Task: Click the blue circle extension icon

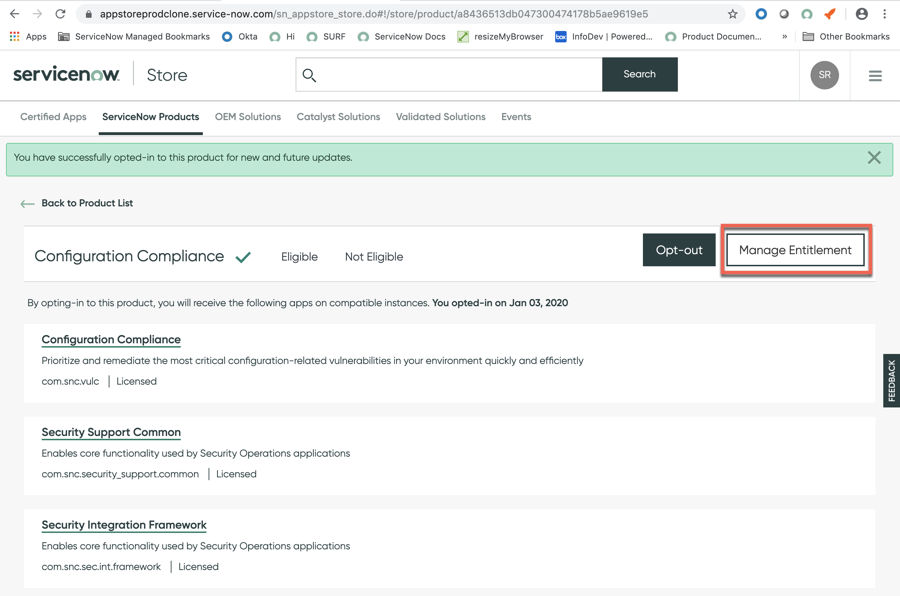Action: click(x=761, y=14)
